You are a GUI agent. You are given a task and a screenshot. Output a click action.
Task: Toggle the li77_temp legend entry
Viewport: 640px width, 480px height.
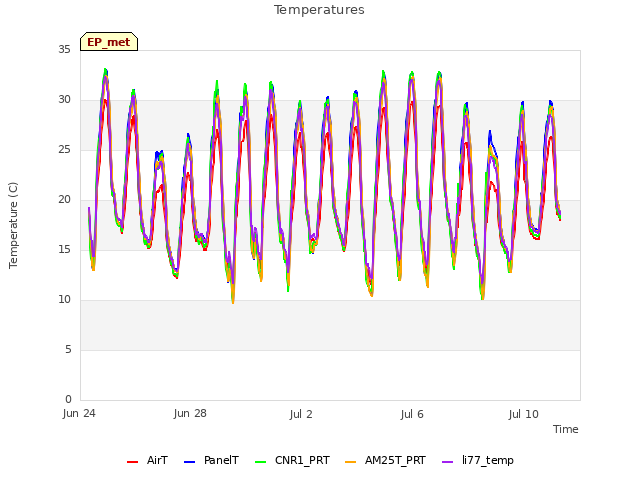pos(478,461)
